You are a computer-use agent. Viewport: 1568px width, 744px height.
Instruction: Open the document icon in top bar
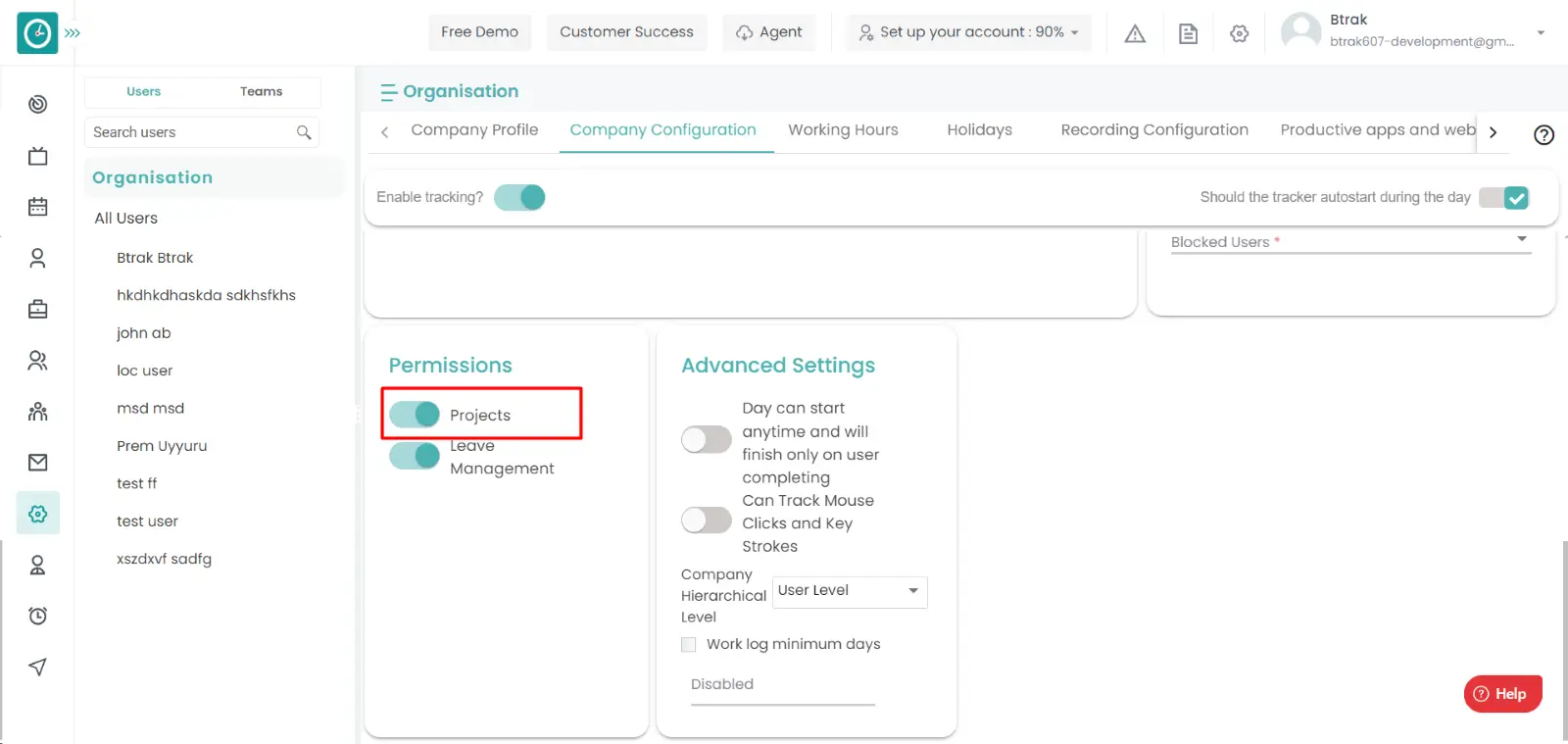click(x=1188, y=33)
